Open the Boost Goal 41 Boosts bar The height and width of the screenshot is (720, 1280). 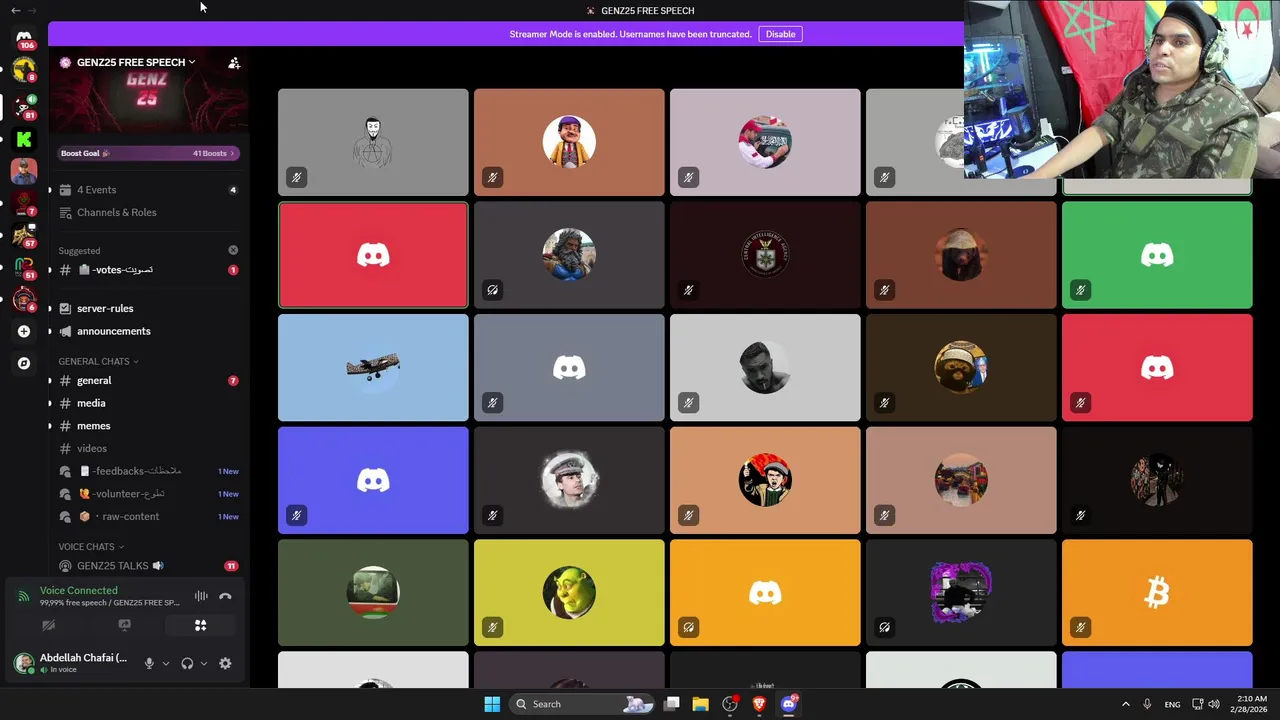[147, 153]
